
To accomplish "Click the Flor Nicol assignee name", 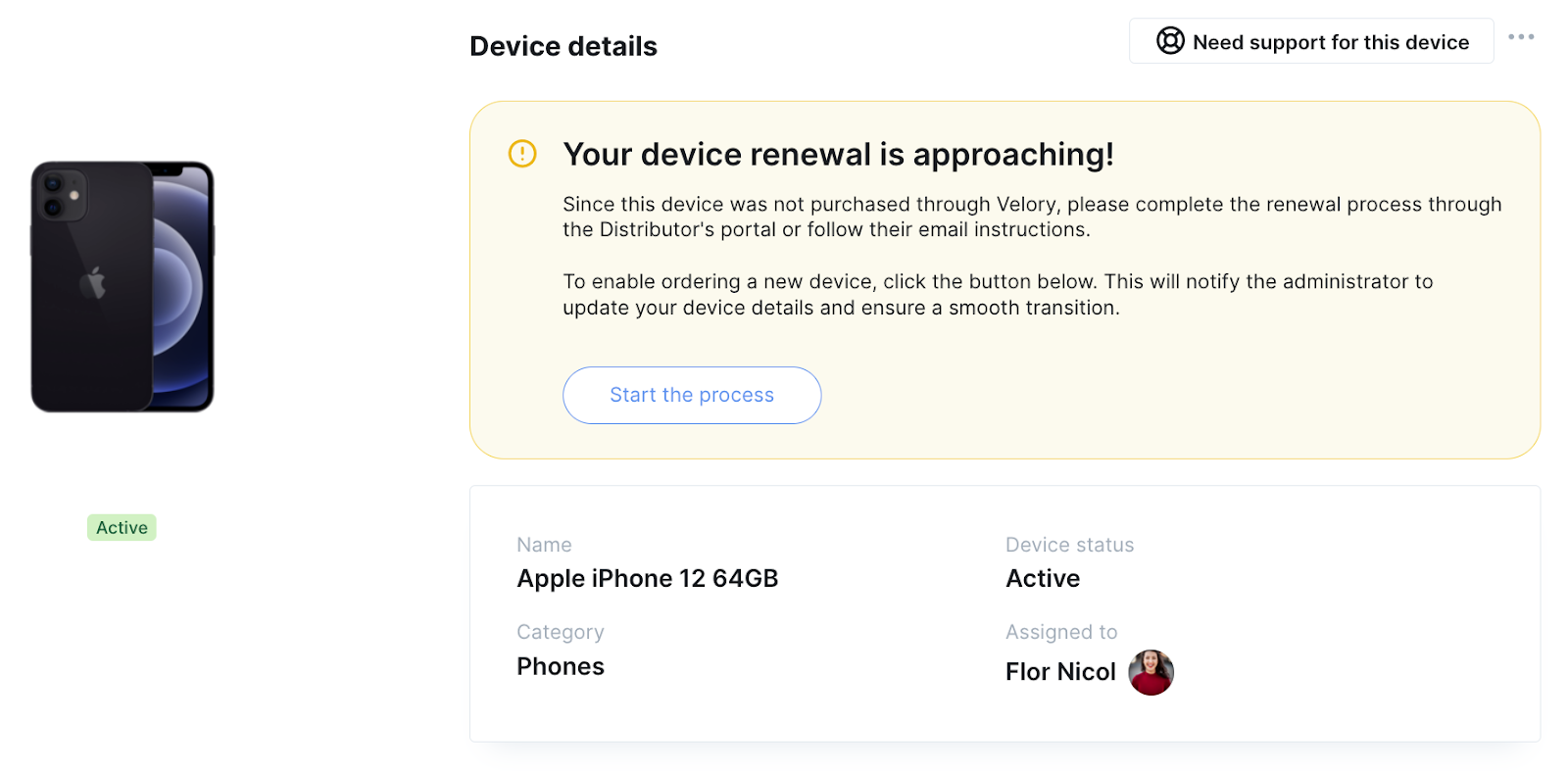I will 1060,672.
